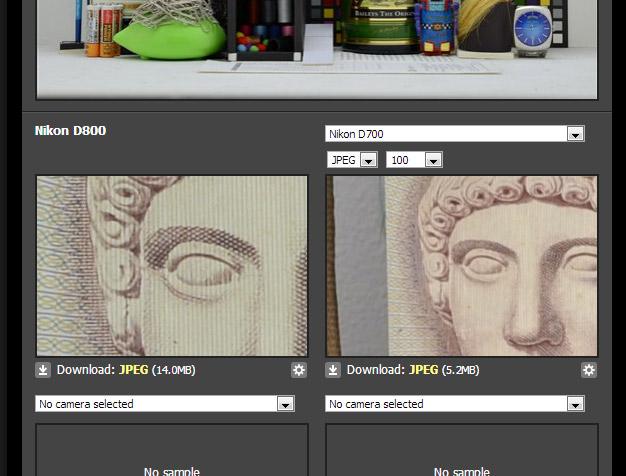Click the lower-right No sample panel
The width and height of the screenshot is (626, 476).
[462, 450]
